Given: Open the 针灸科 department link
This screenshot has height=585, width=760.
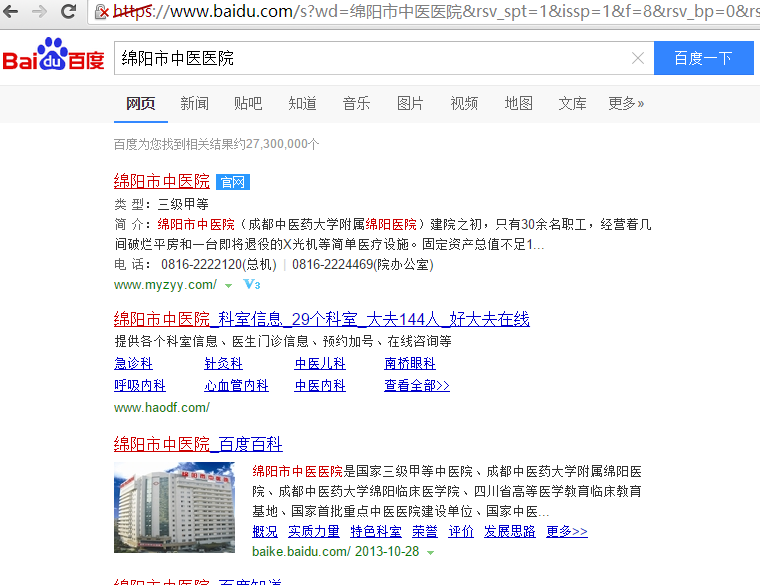Looking at the screenshot, I should (x=223, y=364).
